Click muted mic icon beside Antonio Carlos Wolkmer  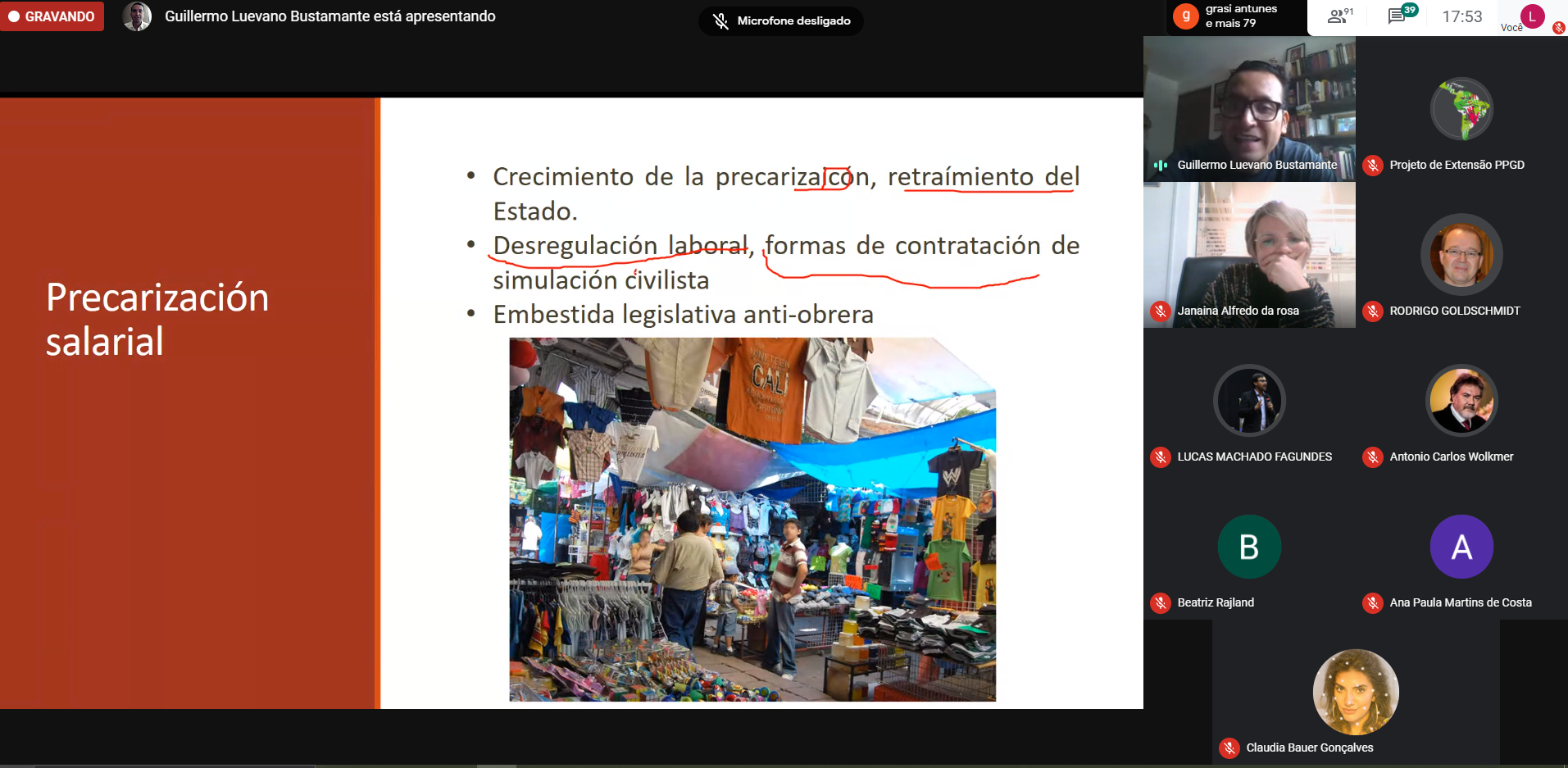coord(1372,457)
